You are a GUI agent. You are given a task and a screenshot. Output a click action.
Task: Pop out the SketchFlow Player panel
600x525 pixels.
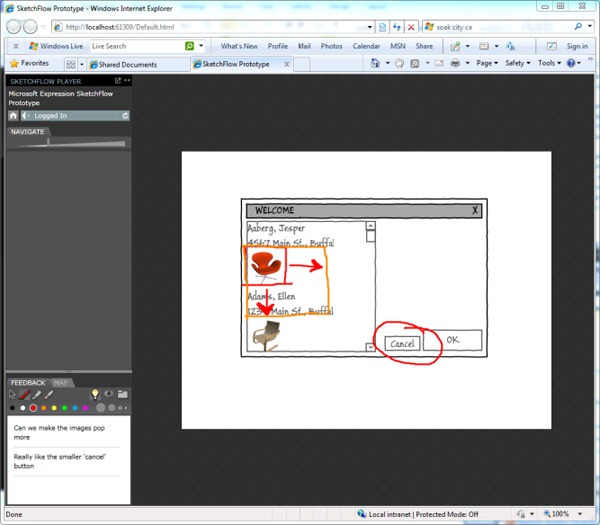[117, 80]
